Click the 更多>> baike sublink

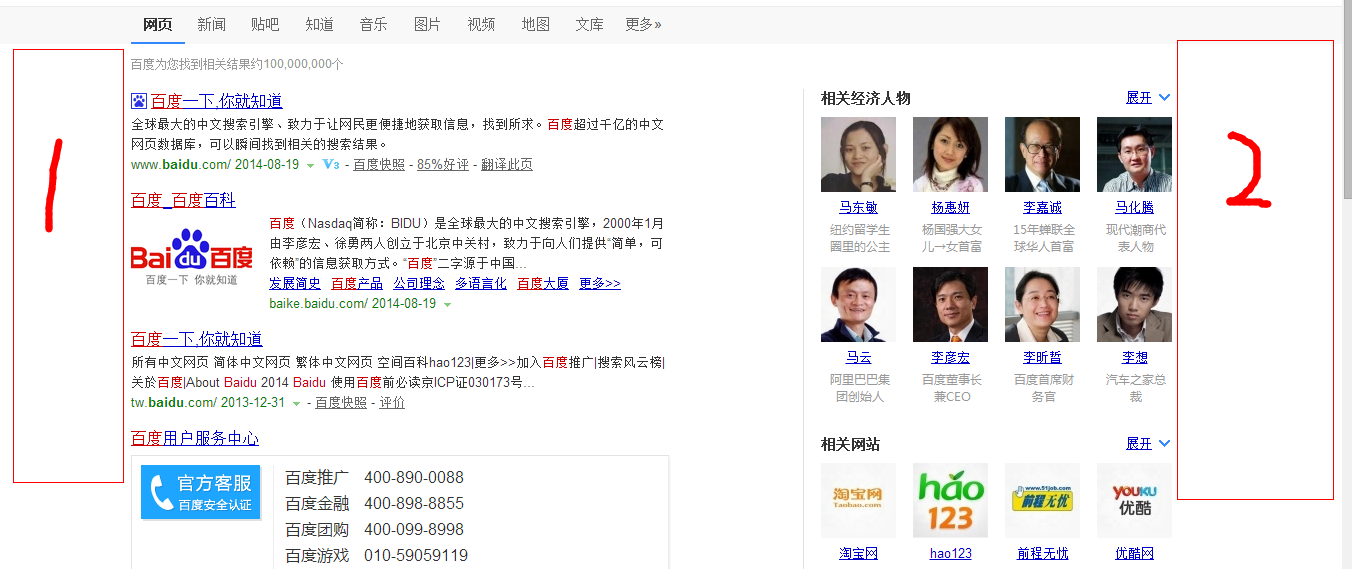(x=600, y=284)
